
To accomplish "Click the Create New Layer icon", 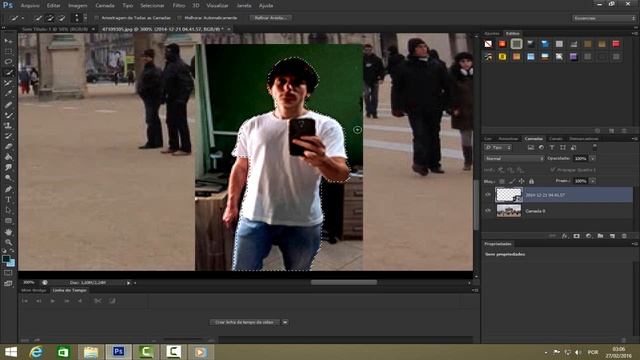I will (x=612, y=236).
